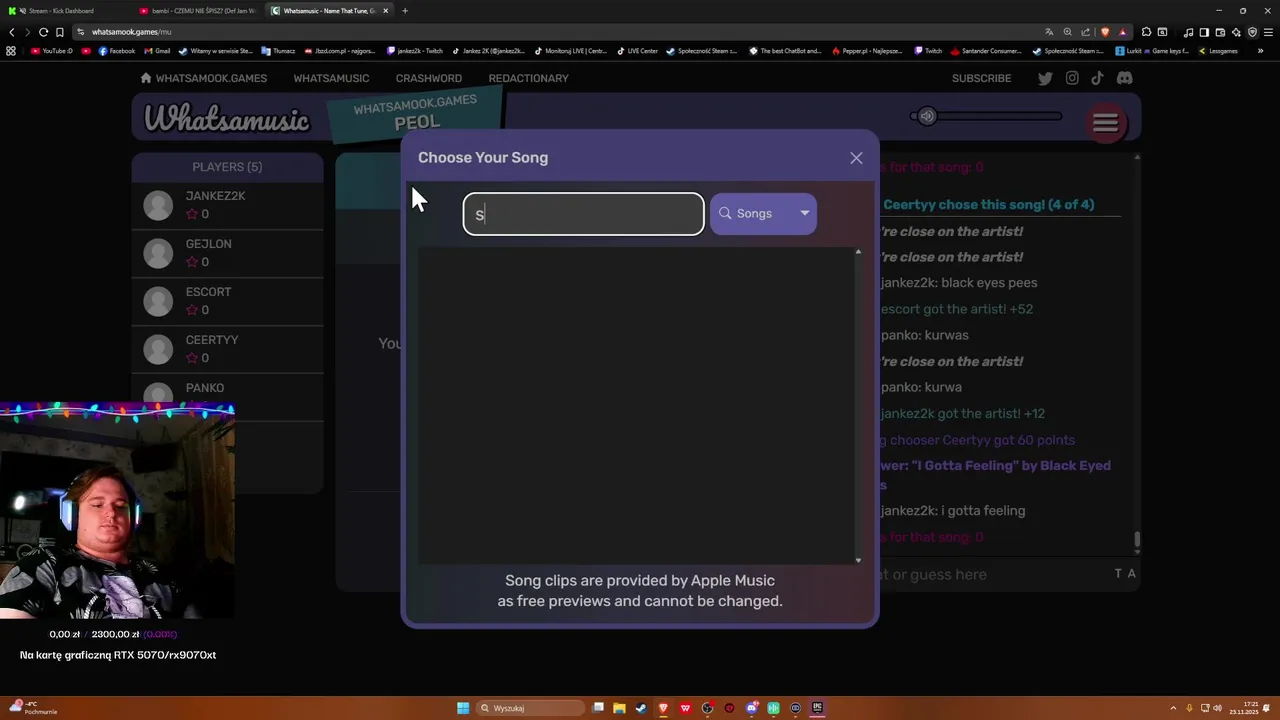Click scroll down arrow in song results
This screenshot has width=1280, height=720.
point(858,560)
